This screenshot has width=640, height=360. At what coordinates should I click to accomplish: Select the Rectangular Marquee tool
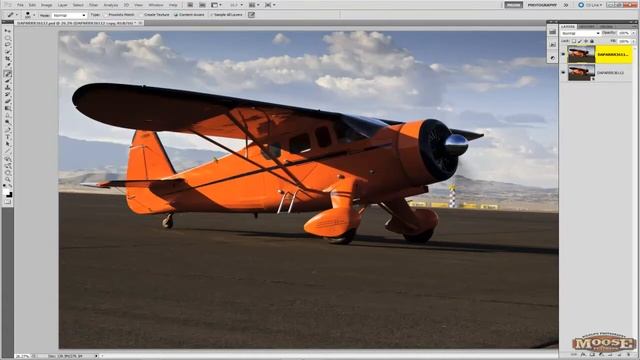pos(8,38)
